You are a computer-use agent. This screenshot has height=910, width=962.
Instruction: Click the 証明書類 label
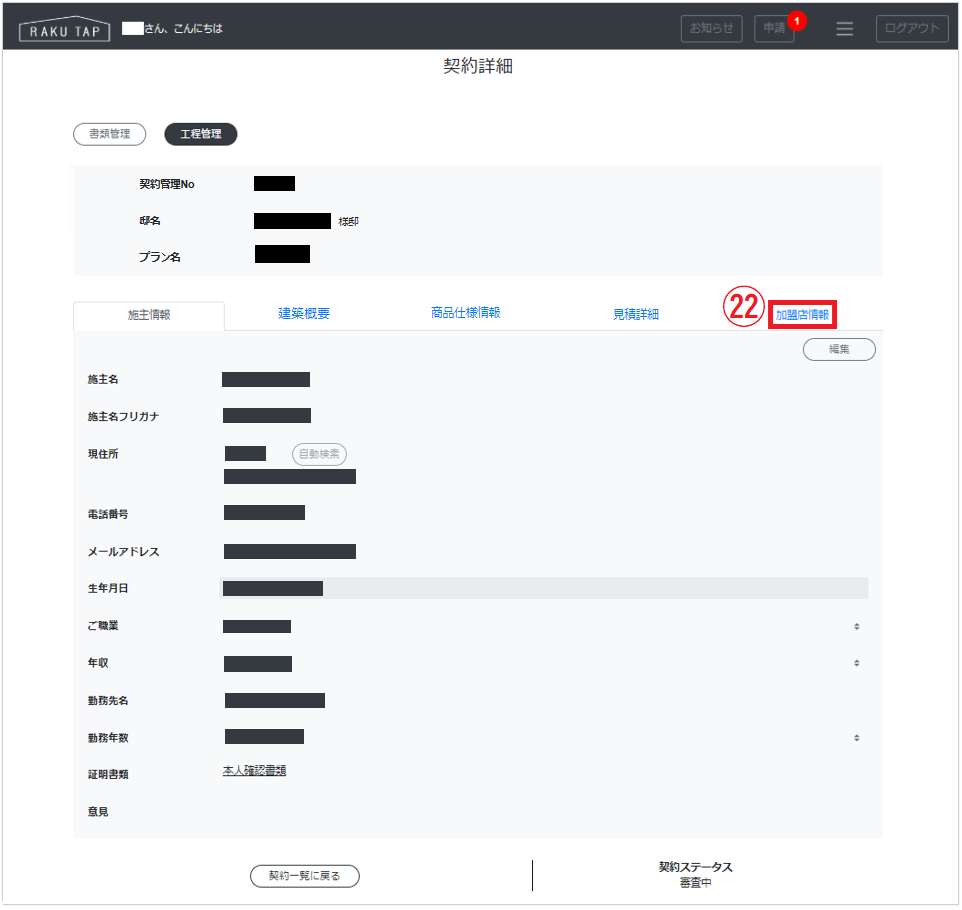point(108,774)
